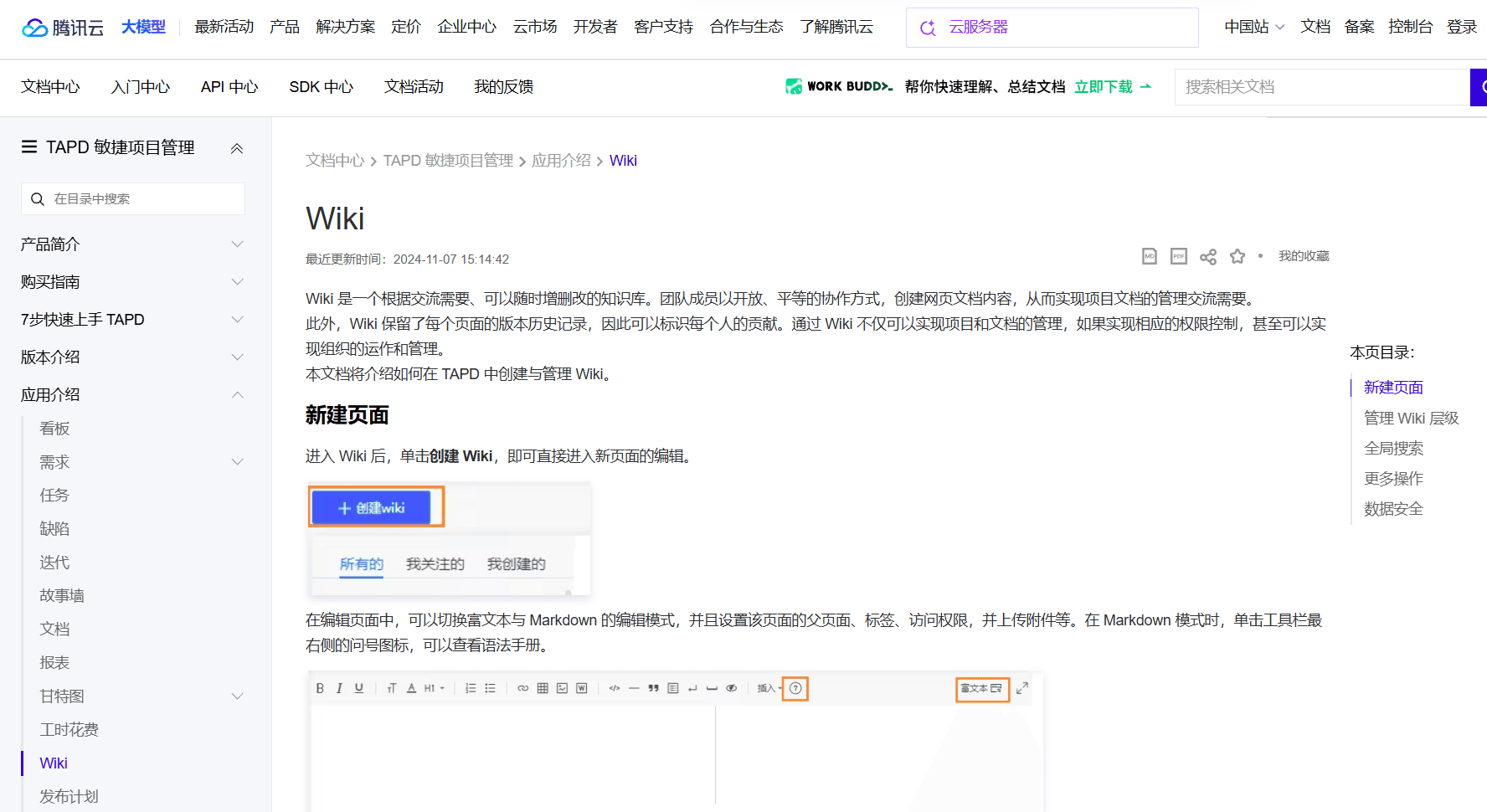This screenshot has width=1487, height=812.
Task: Open 迭代 in the sidebar
Action: point(54,563)
